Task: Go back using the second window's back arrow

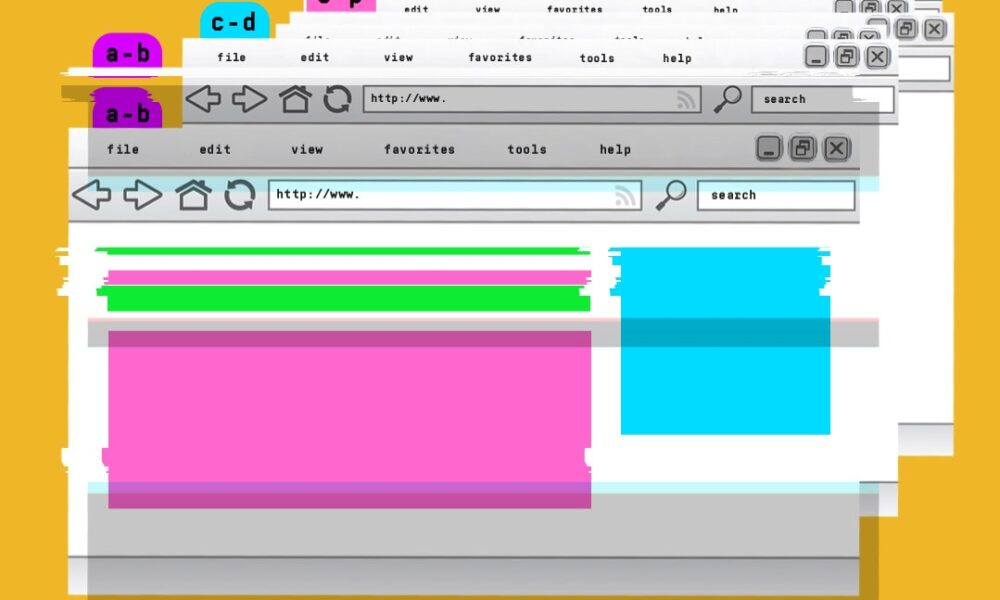Action: [x=203, y=99]
